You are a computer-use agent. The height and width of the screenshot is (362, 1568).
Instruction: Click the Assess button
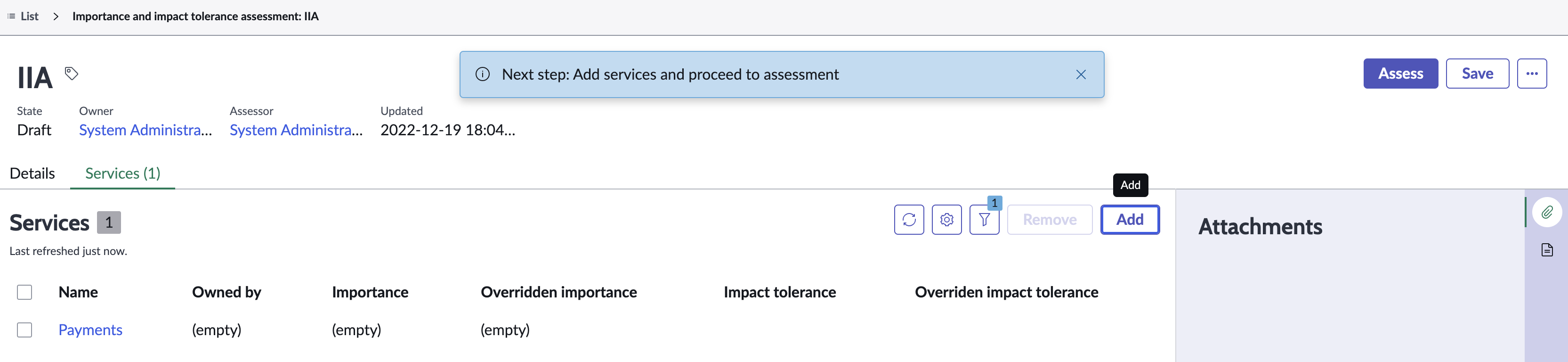[x=1400, y=74]
